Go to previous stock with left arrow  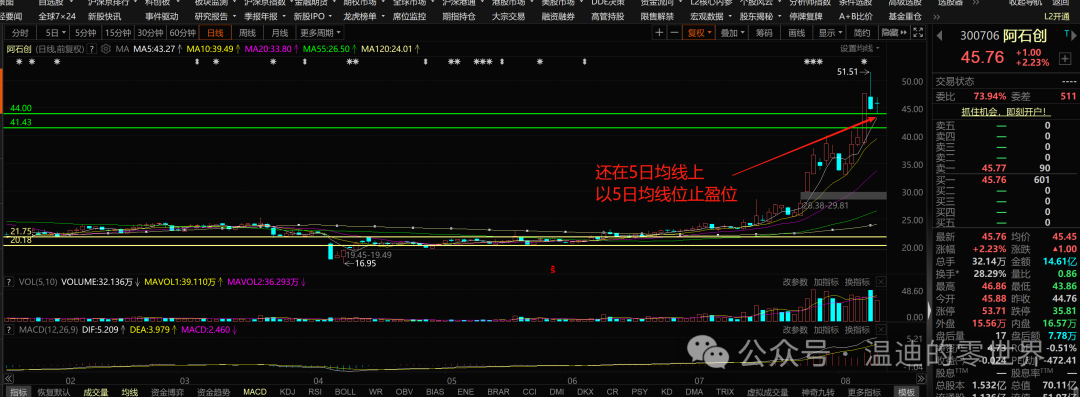[x=940, y=33]
